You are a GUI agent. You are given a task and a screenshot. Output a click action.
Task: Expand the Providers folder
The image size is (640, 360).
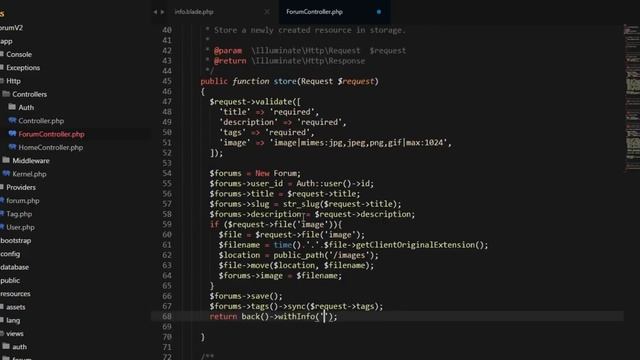pyautogui.click(x=20, y=187)
